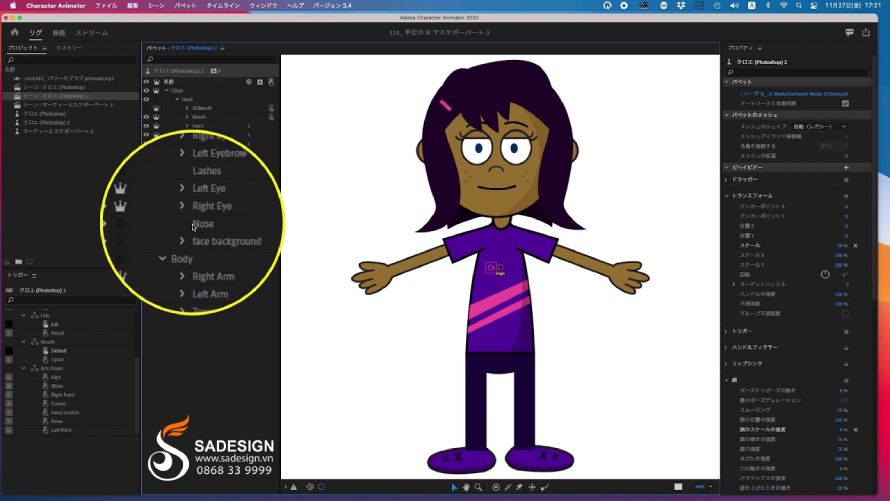Image resolution: width=890 pixels, height=501 pixels.
Task: Open macOS Spotlight search
Action: coord(799,6)
